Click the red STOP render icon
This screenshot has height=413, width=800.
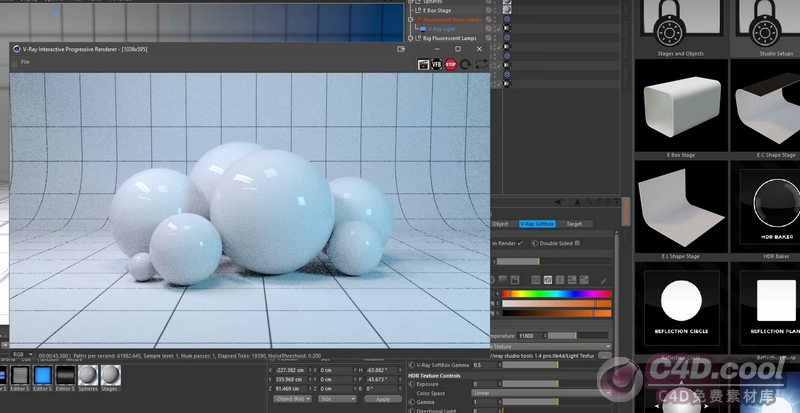click(x=451, y=64)
